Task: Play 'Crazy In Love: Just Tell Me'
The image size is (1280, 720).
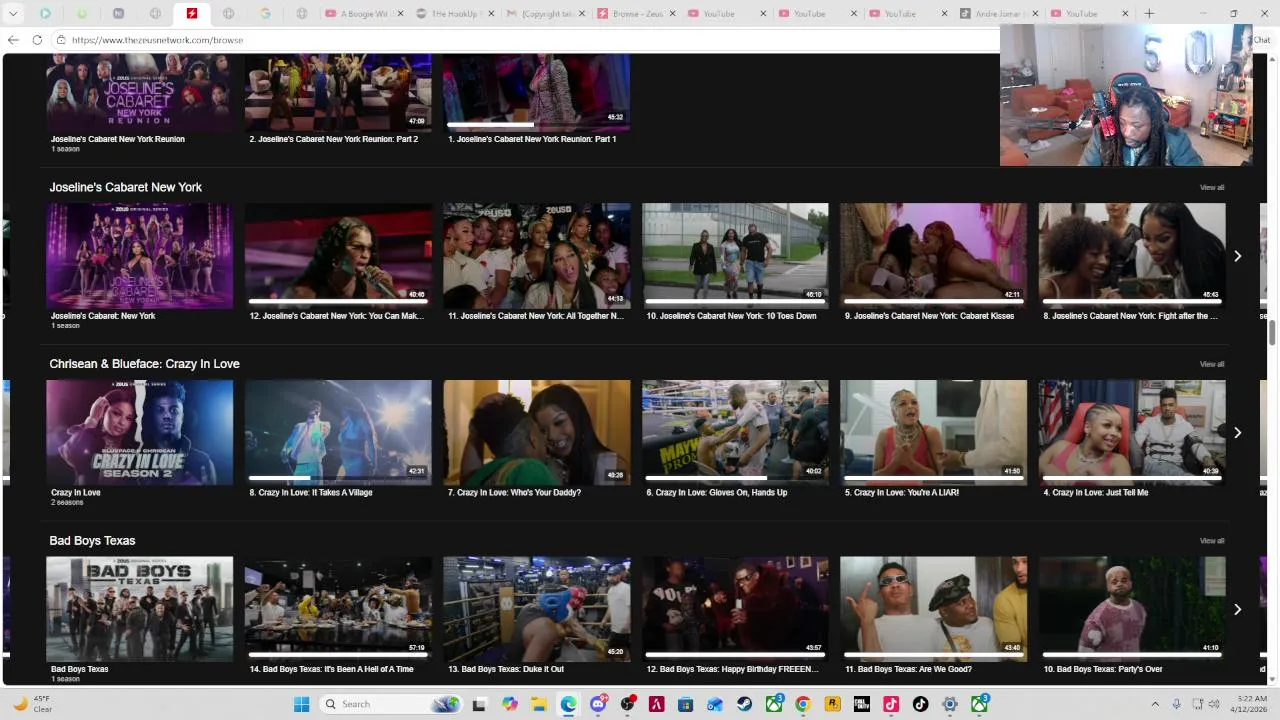Action: pyautogui.click(x=1132, y=432)
